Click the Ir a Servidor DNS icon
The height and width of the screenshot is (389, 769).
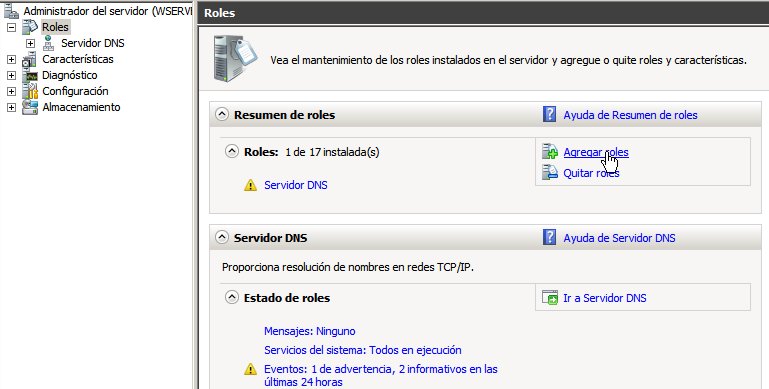pos(550,298)
